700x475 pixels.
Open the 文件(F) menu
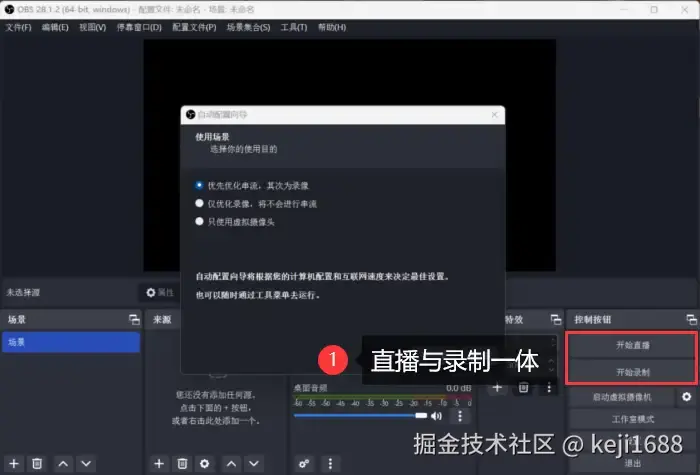click(x=18, y=27)
